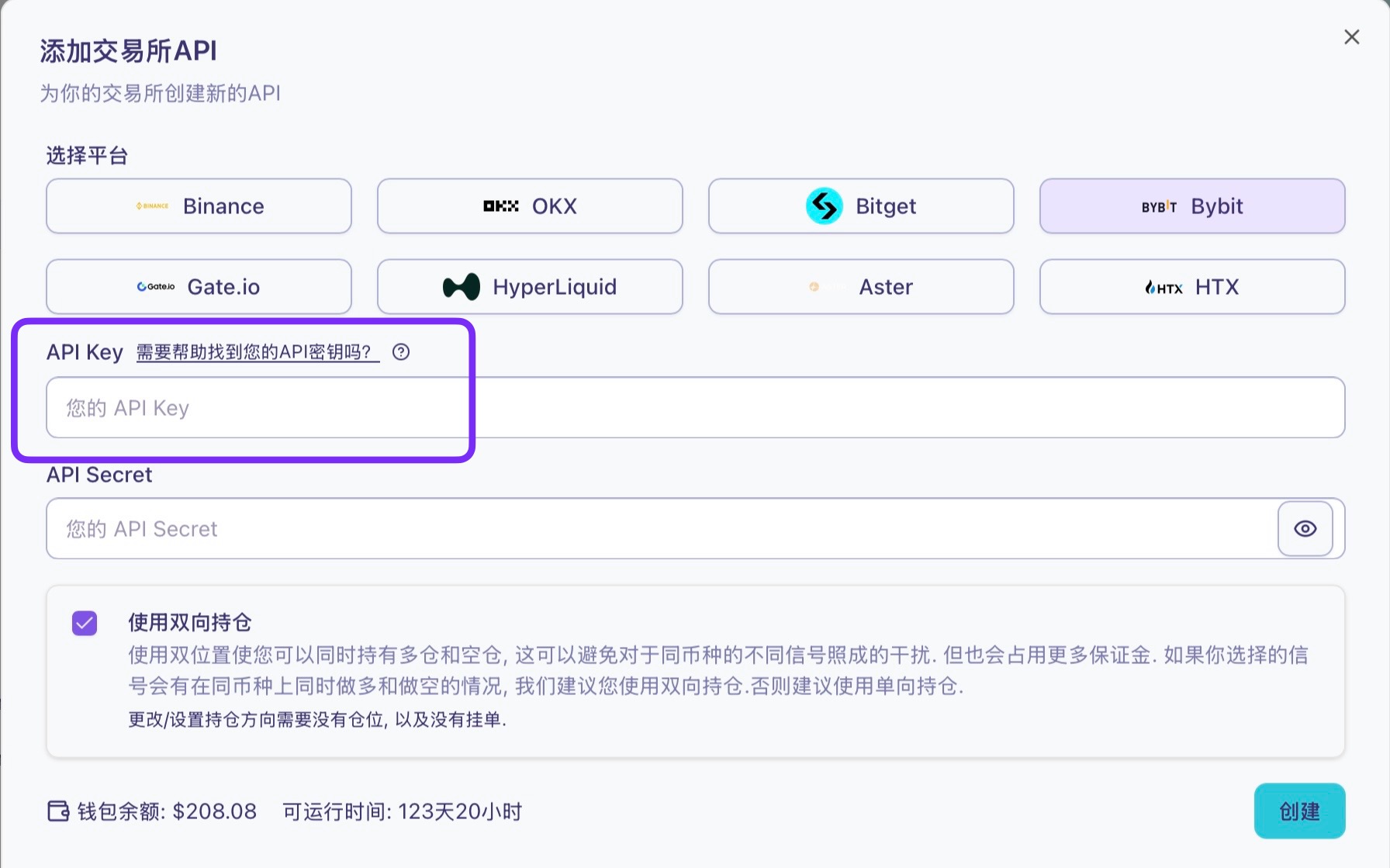Toggle API Secret visibility eye icon
The height and width of the screenshot is (868, 1390).
click(1305, 529)
